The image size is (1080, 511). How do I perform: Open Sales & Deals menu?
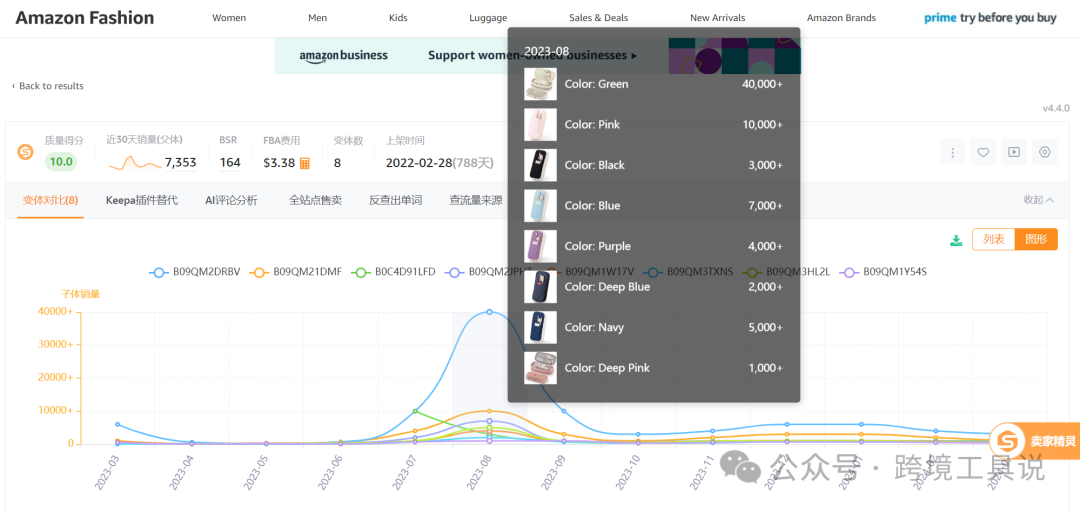599,18
